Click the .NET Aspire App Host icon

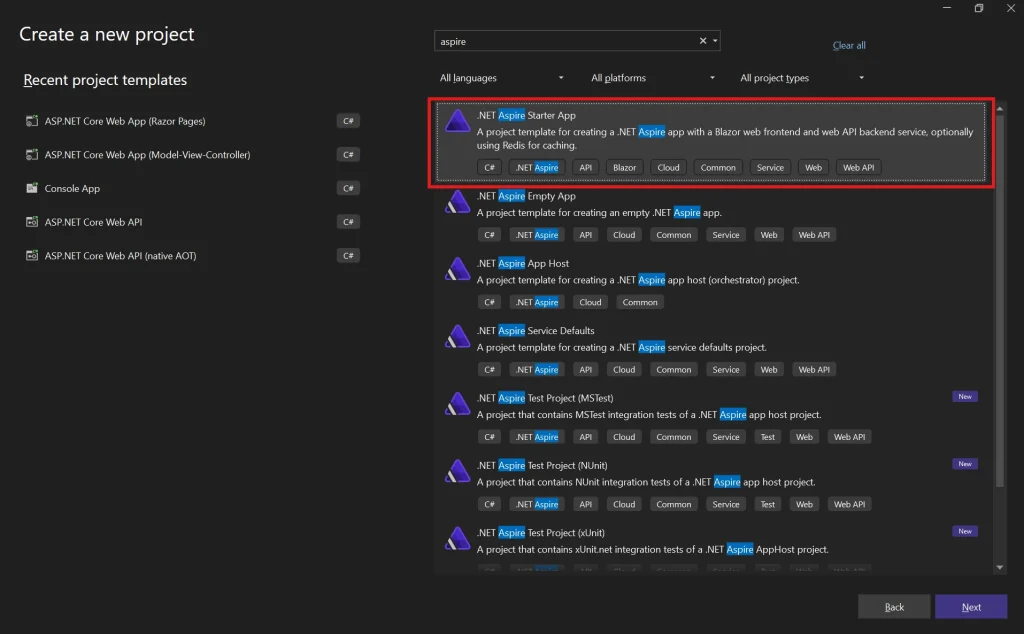457,269
